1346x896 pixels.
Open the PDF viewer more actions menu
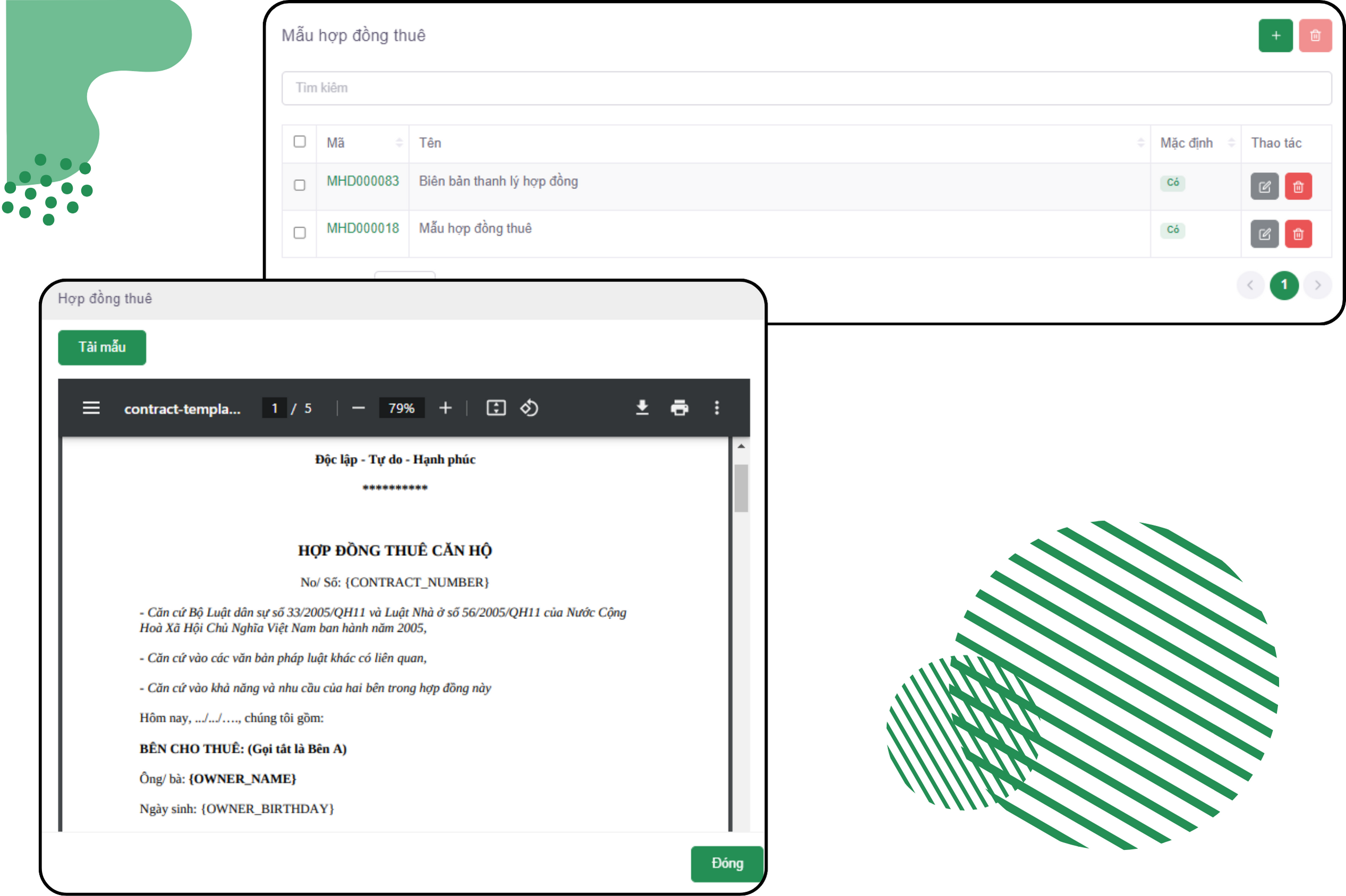click(717, 408)
